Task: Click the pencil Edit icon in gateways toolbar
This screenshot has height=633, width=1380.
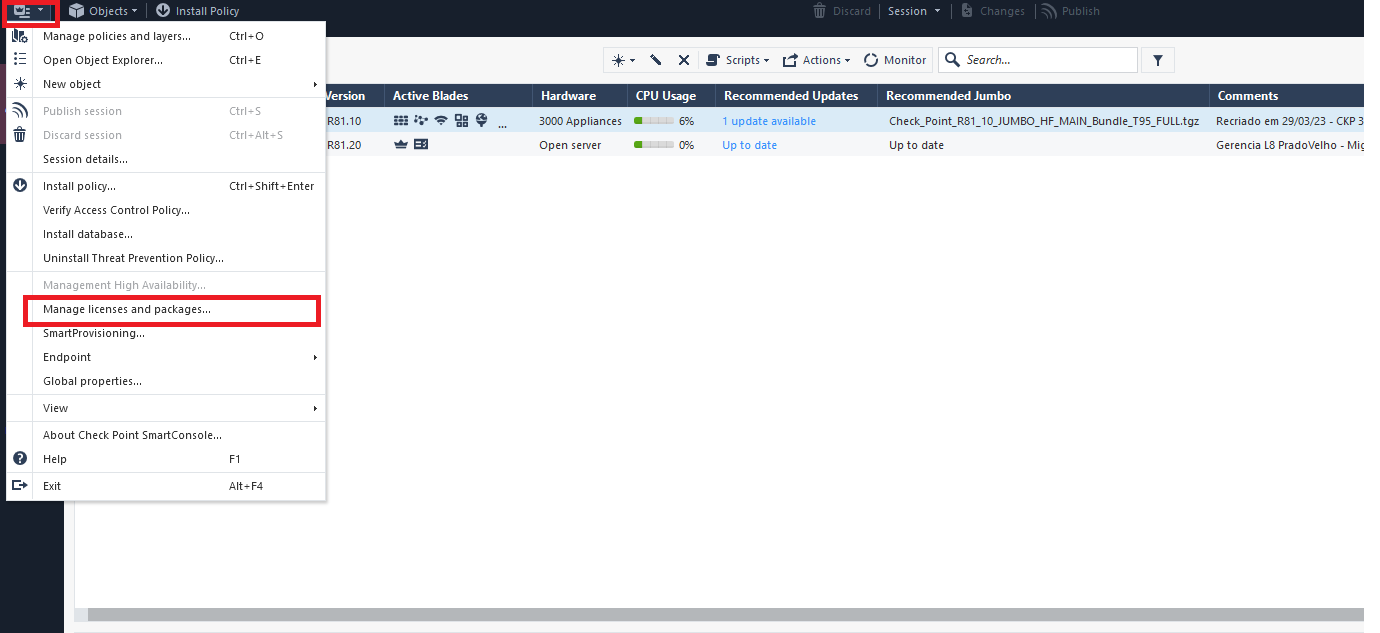Action: [656, 60]
